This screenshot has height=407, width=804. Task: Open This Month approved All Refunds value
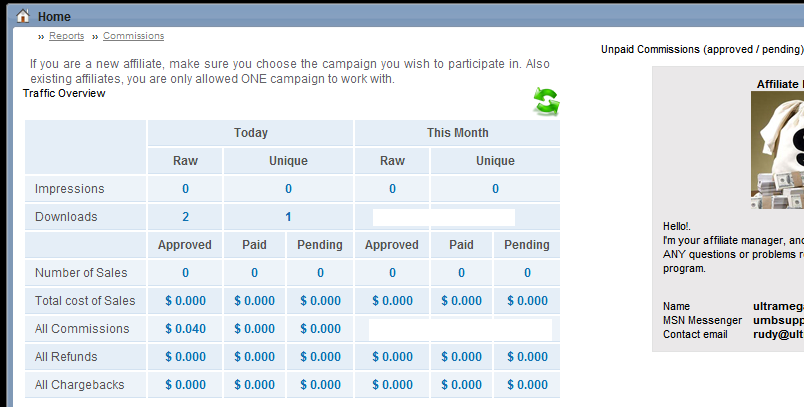(392, 357)
